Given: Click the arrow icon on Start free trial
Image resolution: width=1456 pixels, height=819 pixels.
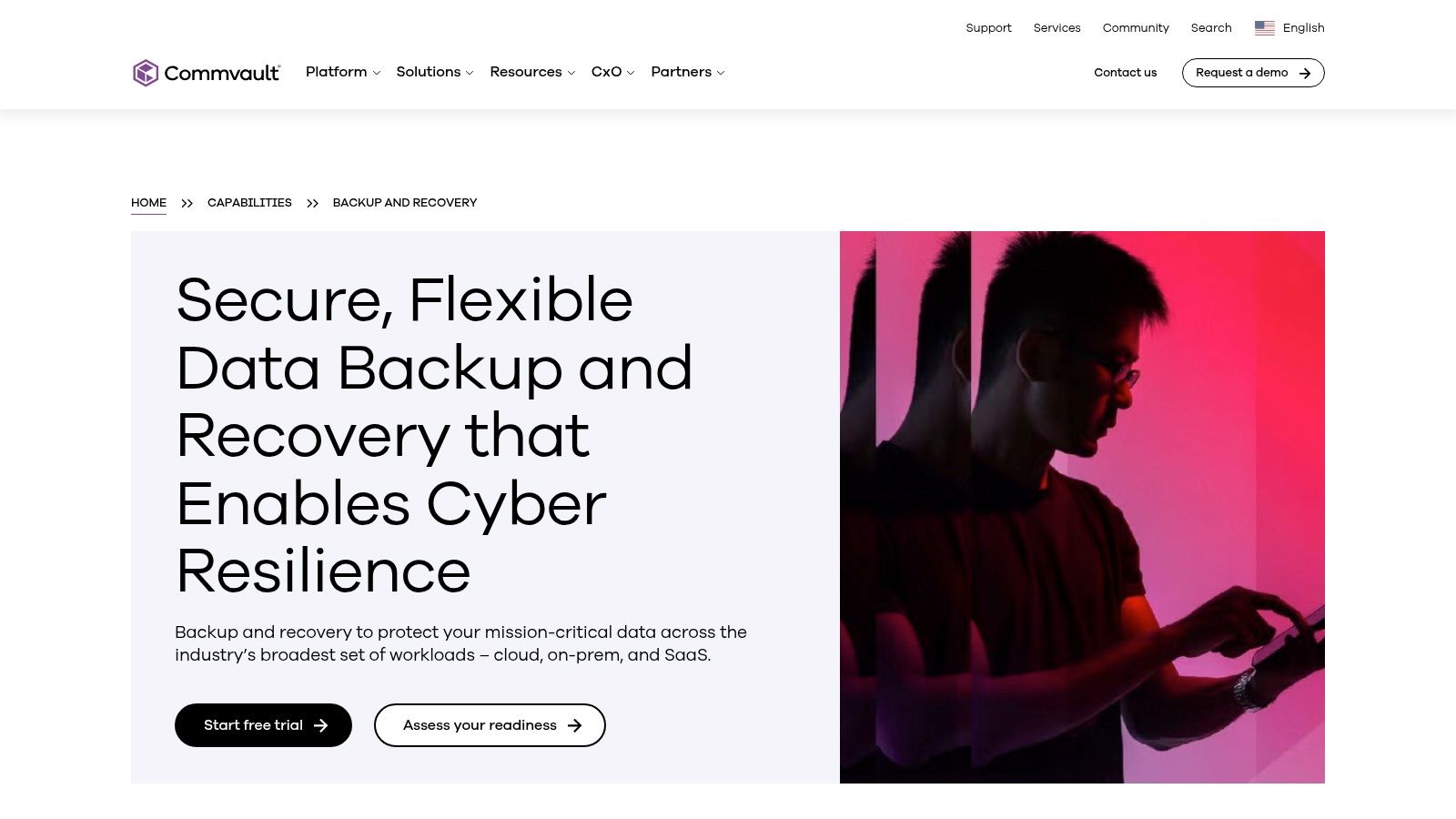Looking at the screenshot, I should point(320,725).
